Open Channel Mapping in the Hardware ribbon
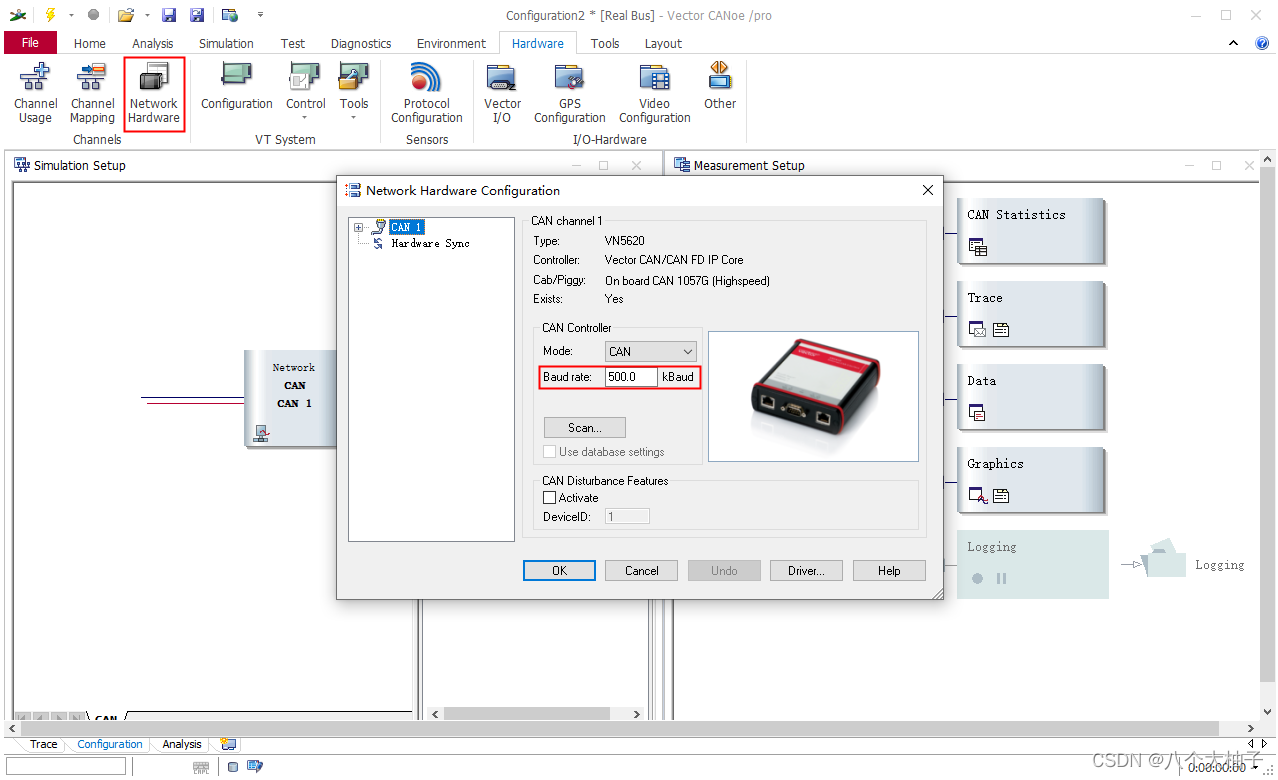Image resolution: width=1278 pixels, height=780 pixels. pyautogui.click(x=92, y=93)
